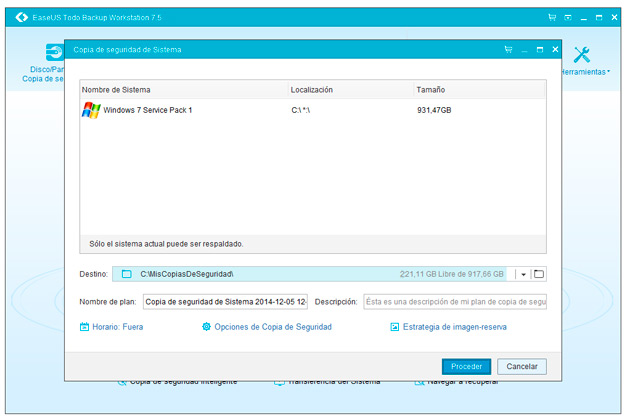Open Horario: Fuera schedule settings
Screen dimensions: 625x419
[118, 327]
